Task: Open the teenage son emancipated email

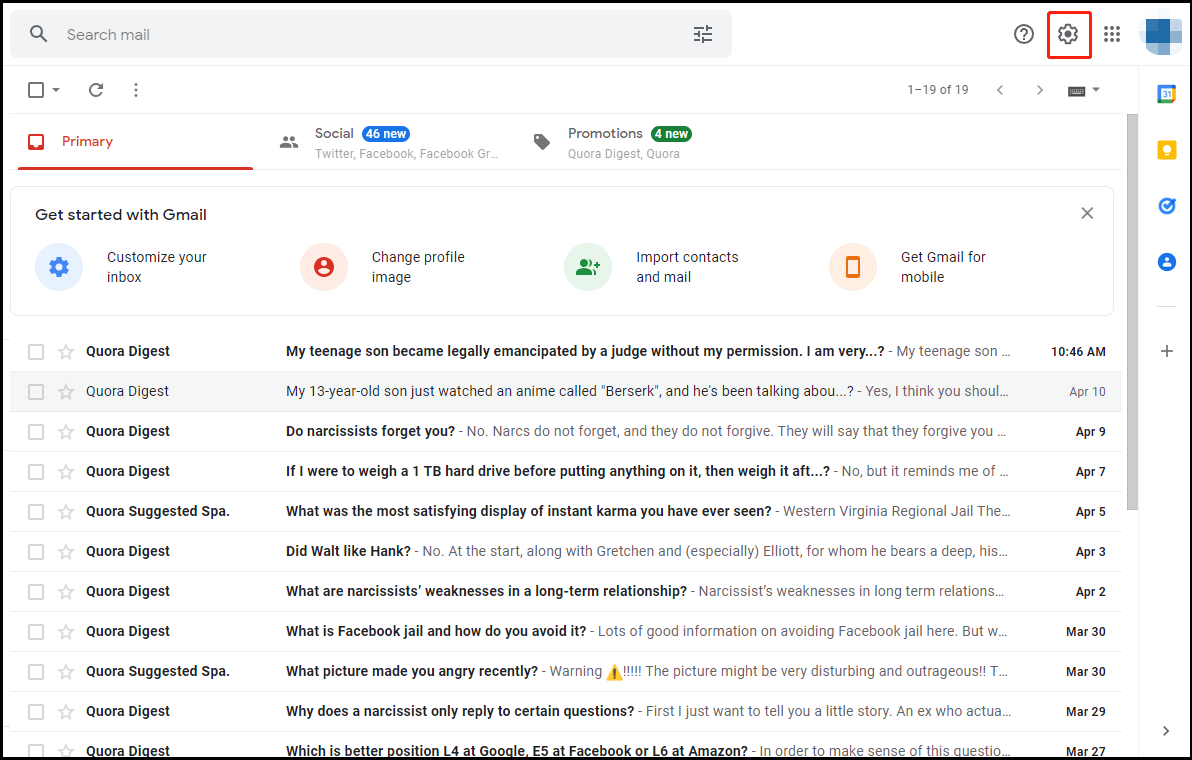Action: (x=566, y=352)
